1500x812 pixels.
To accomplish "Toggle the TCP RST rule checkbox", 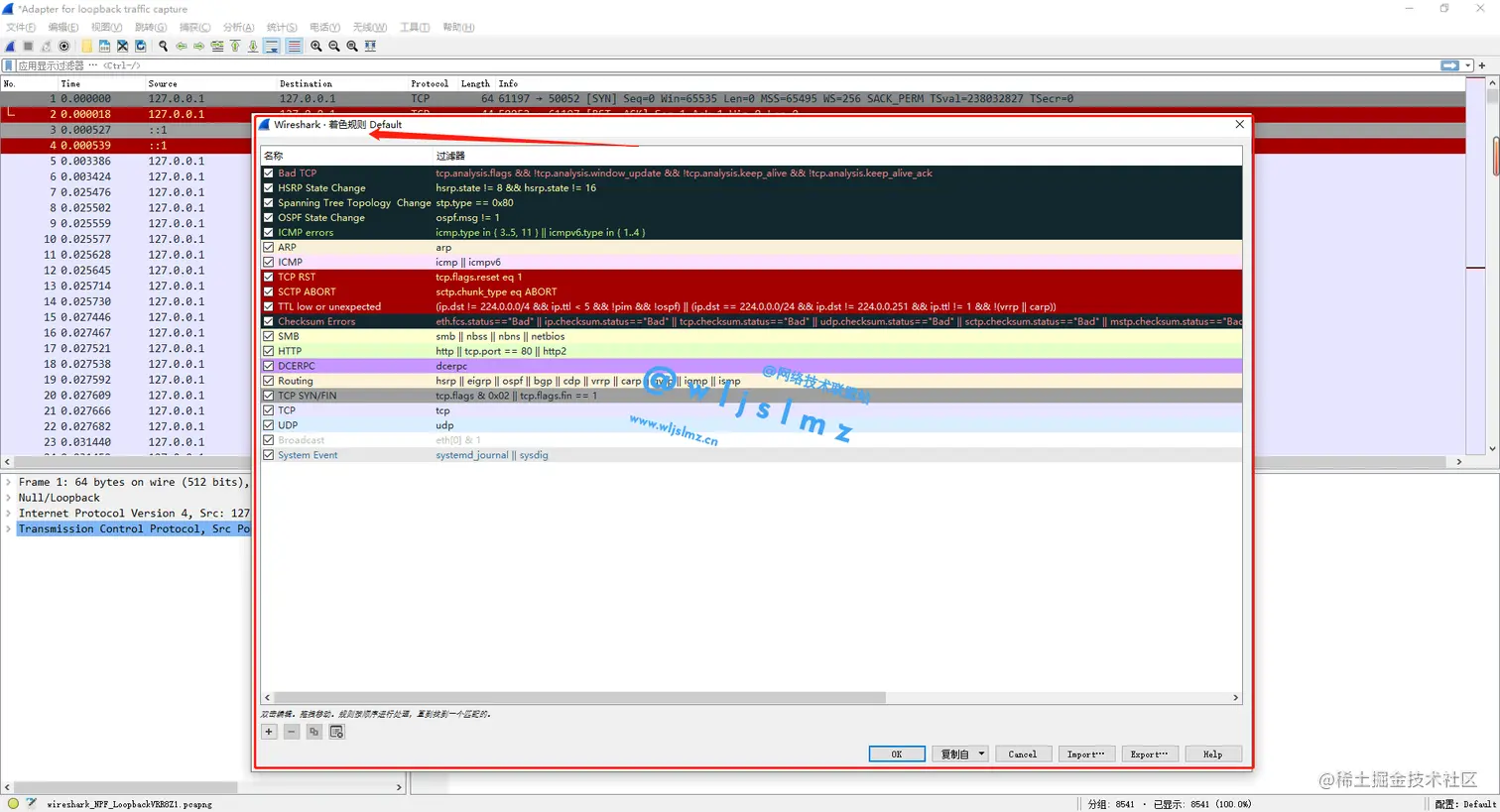I will point(269,277).
